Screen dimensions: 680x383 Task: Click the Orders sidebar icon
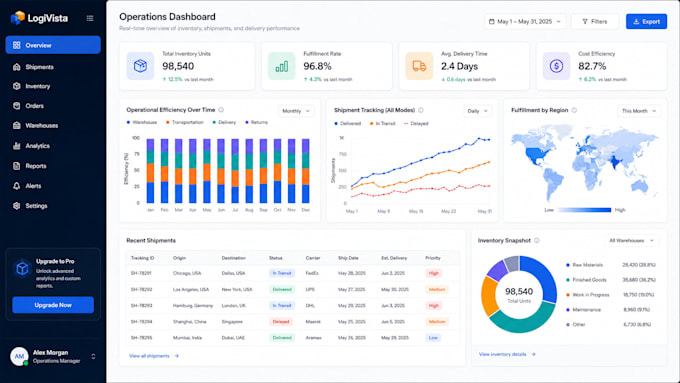[16, 105]
